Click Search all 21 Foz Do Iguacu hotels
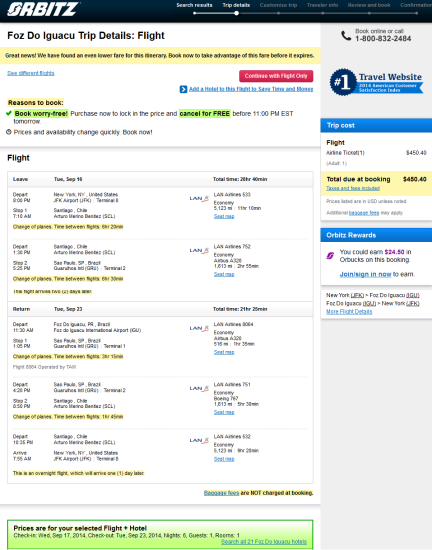The height and width of the screenshot is (550, 432). coord(264,542)
